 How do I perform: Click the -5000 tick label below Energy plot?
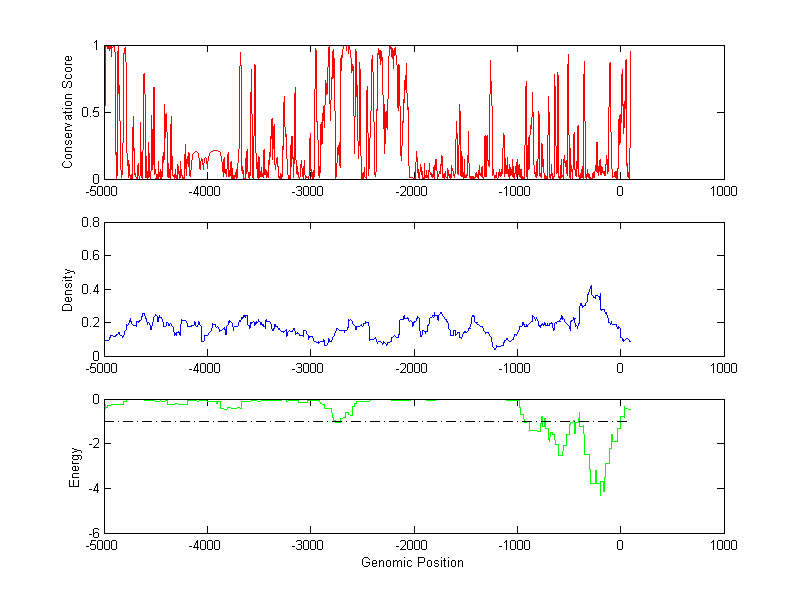tap(102, 546)
